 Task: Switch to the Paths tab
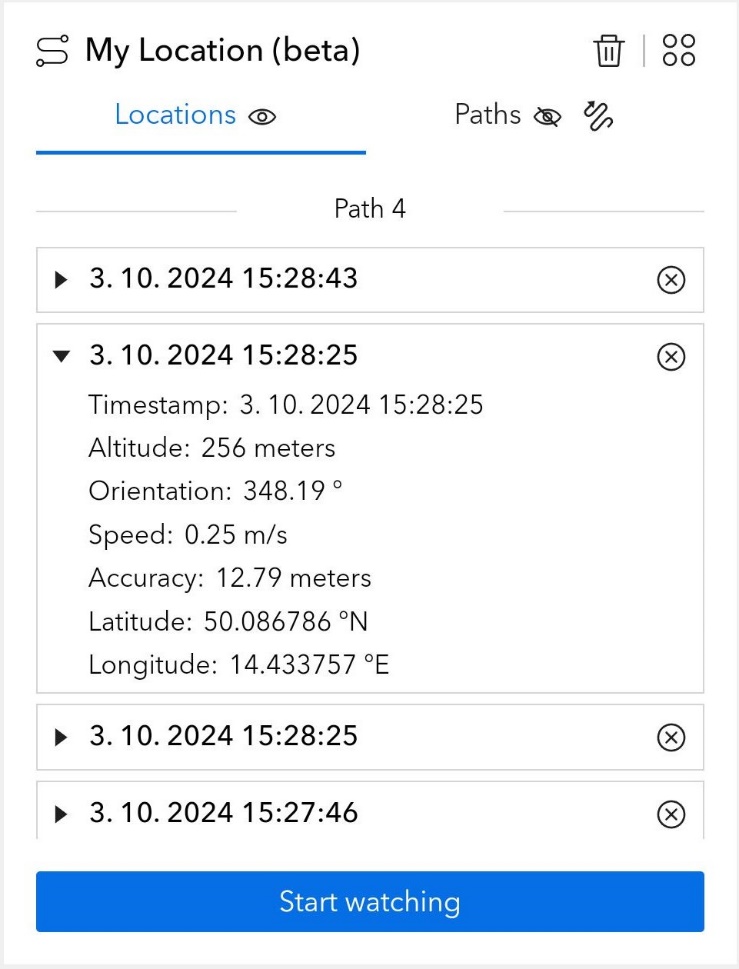click(x=488, y=115)
